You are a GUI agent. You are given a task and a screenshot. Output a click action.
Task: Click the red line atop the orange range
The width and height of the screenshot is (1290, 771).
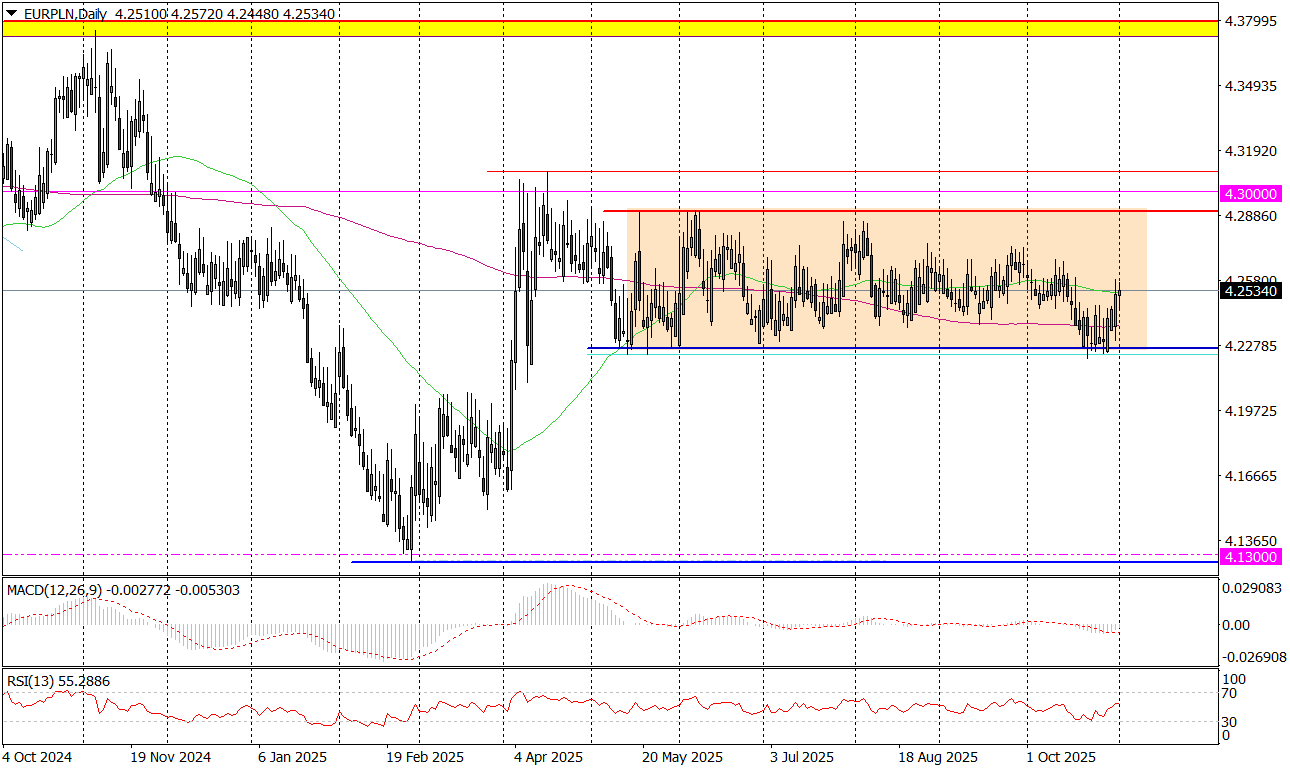[900, 211]
